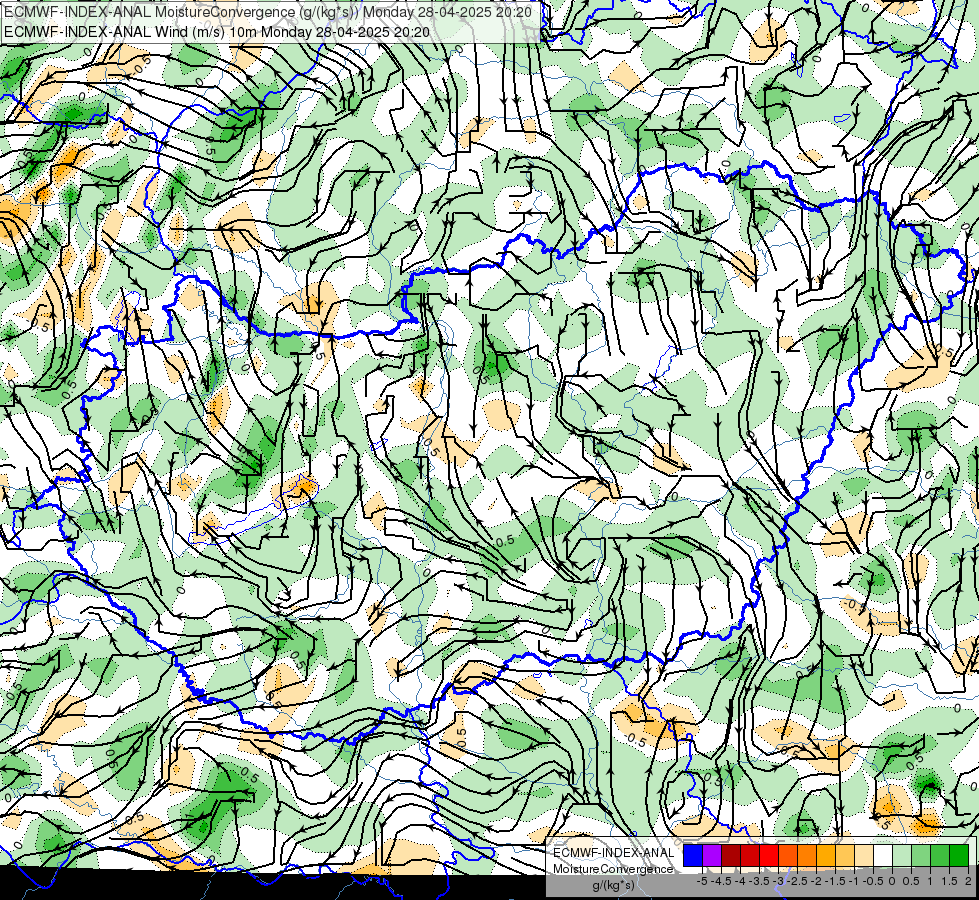Click the legend scale value '2'

[968, 881]
